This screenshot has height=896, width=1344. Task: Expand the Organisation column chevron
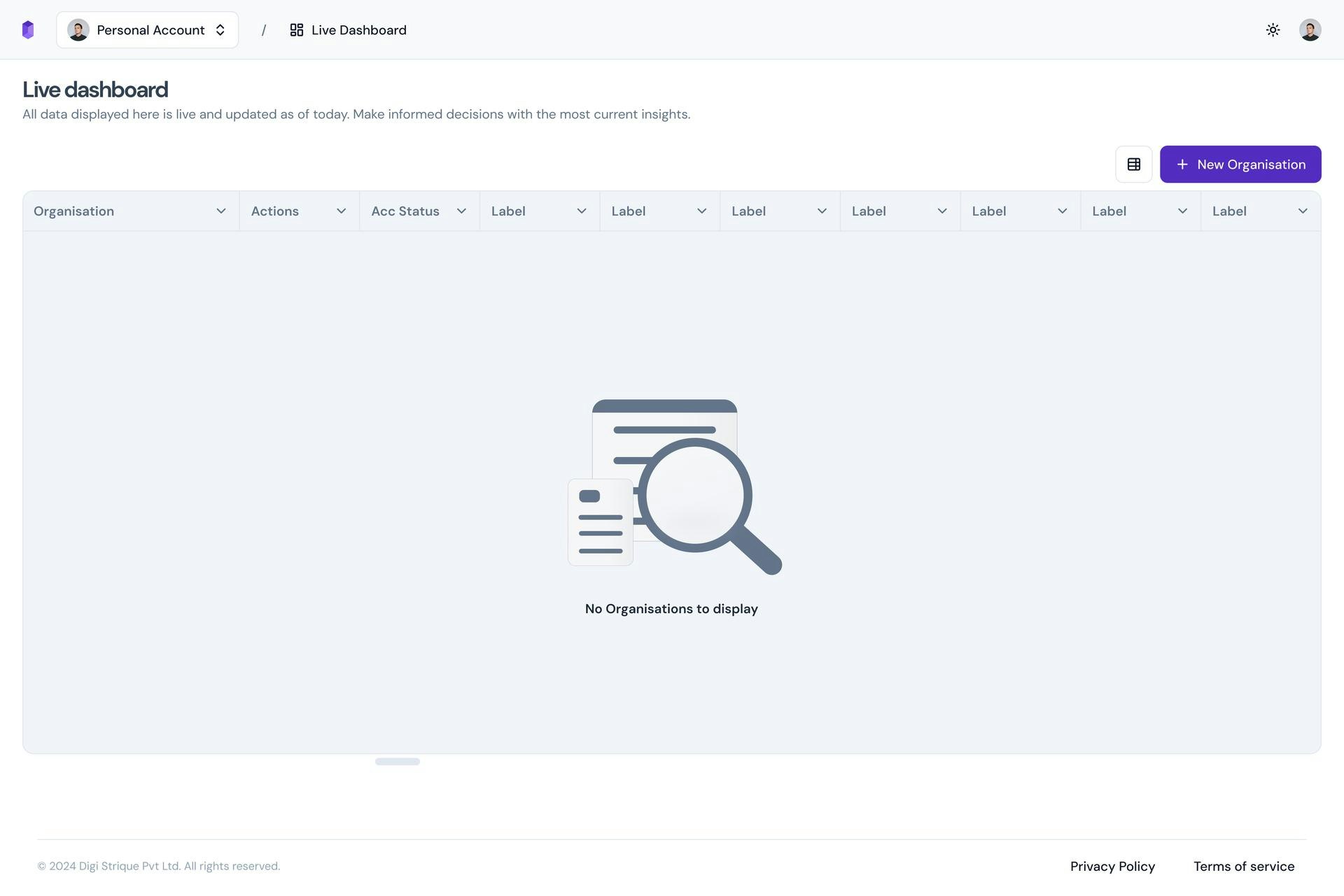coord(220,211)
